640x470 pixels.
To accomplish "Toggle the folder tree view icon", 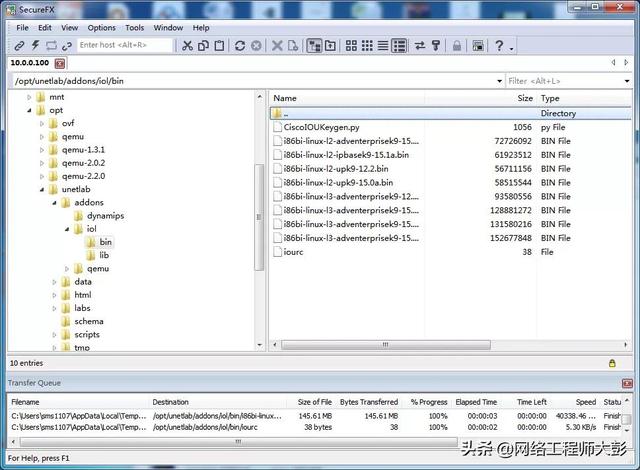I will pyautogui.click(x=314, y=45).
